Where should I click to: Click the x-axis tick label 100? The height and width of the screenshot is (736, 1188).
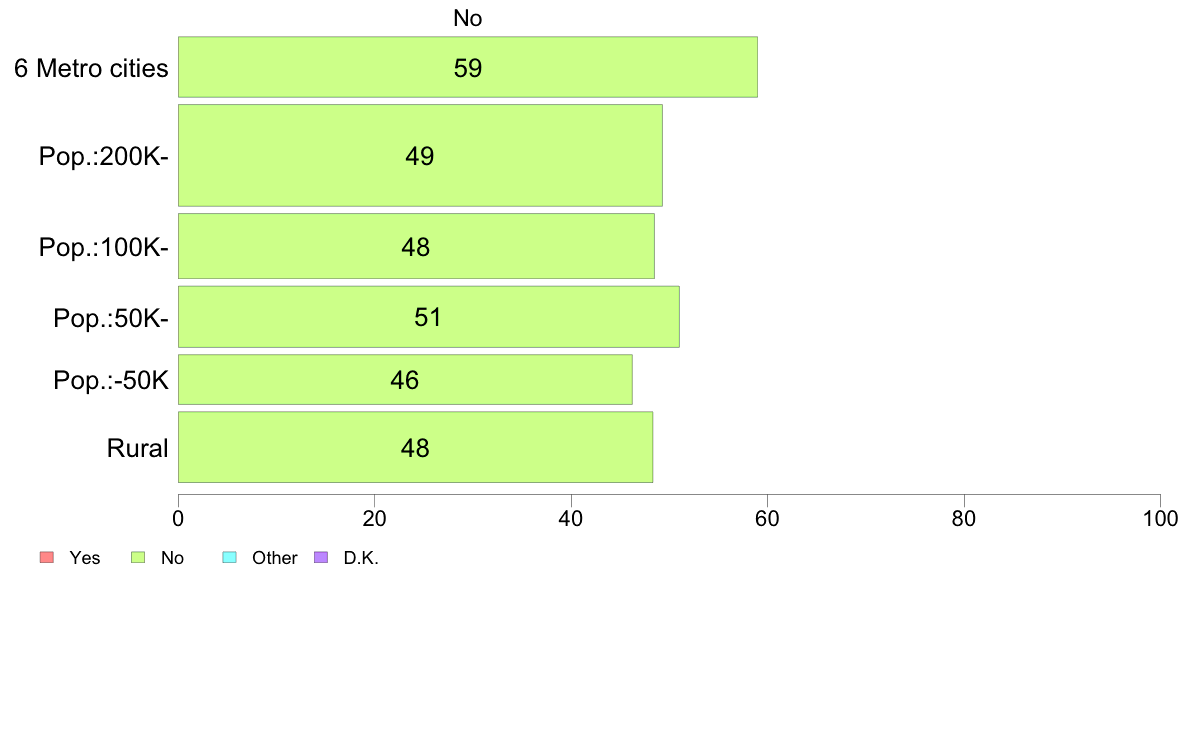coord(1160,518)
